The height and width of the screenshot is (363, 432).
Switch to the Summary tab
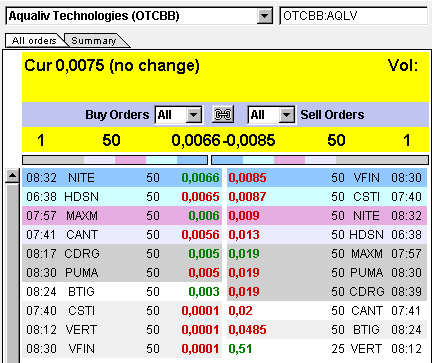point(94,41)
